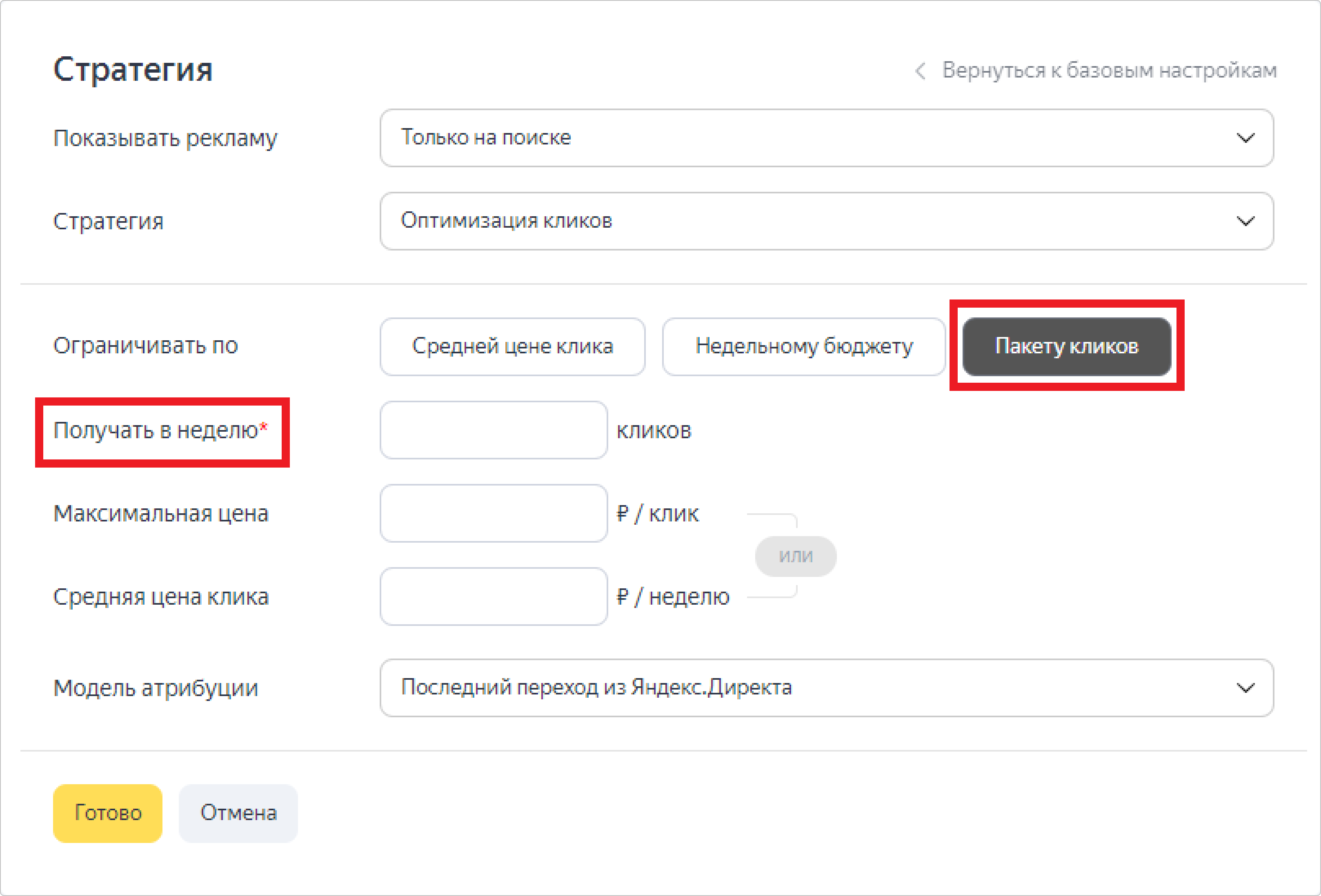Focus the Получать в неделю clicks field
The width and height of the screenshot is (1321, 896).
494,430
